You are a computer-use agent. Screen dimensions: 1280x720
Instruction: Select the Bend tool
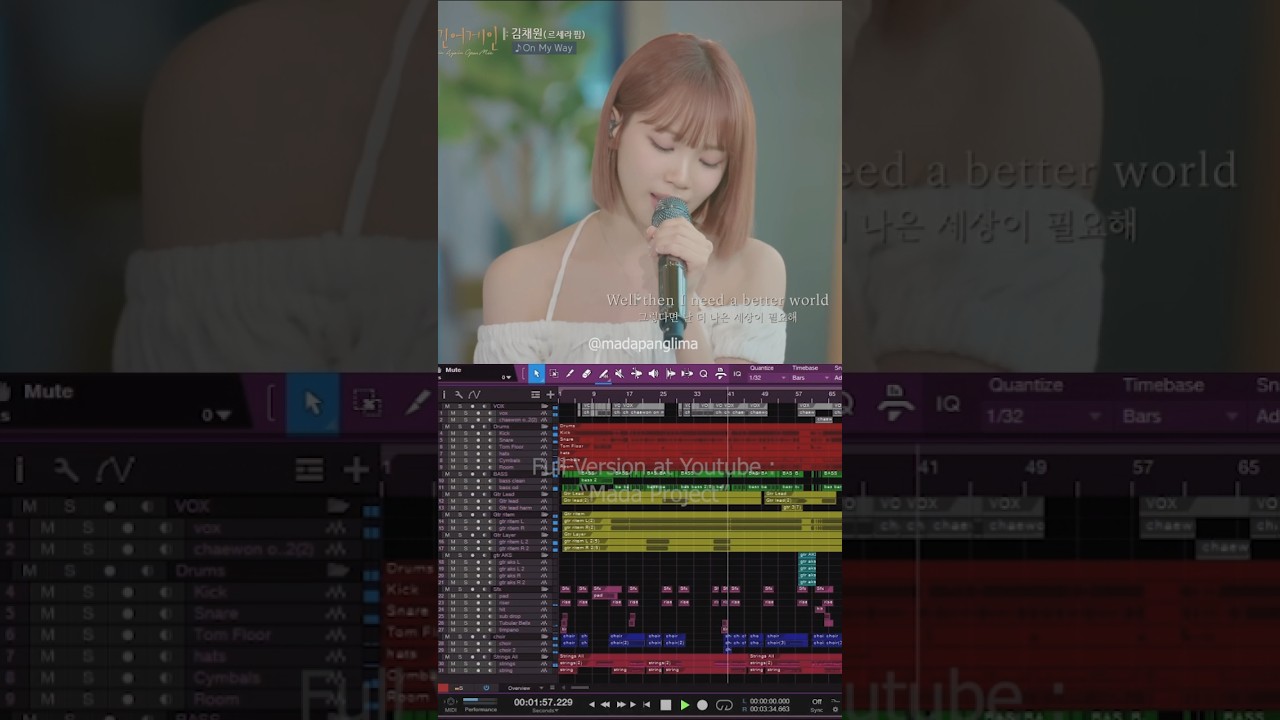pos(636,374)
